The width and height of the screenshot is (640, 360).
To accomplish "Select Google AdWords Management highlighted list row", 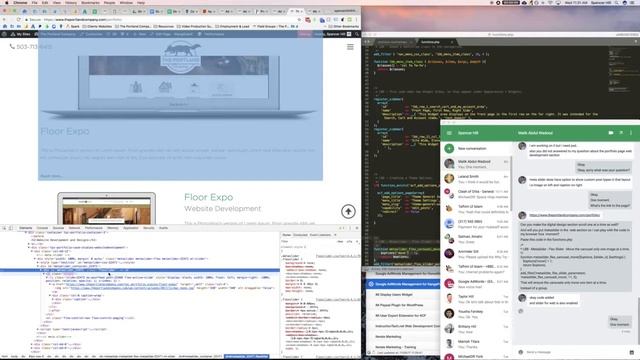I will point(403,284).
